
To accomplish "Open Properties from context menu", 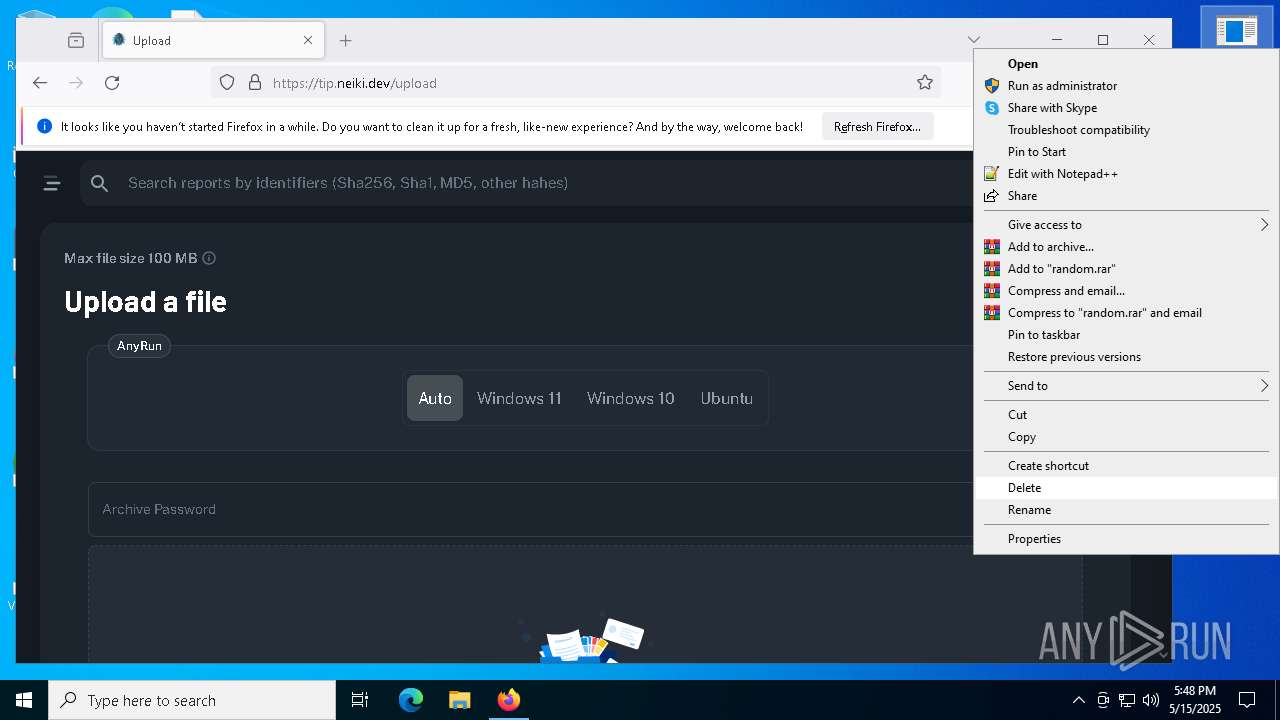I will click(x=1126, y=539).
